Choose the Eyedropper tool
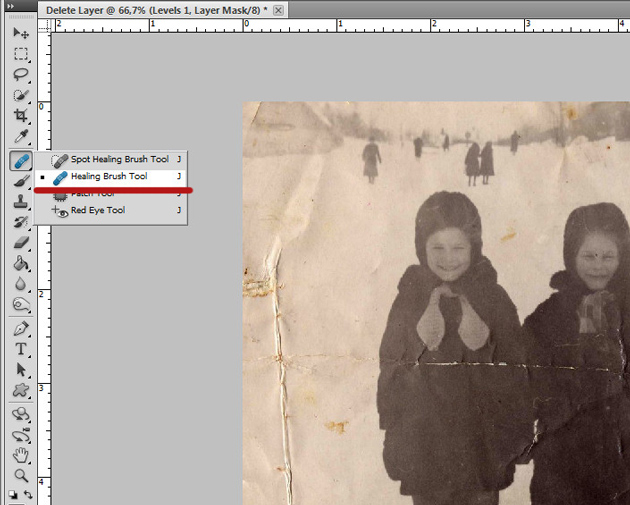The width and height of the screenshot is (630, 505). click(20, 138)
